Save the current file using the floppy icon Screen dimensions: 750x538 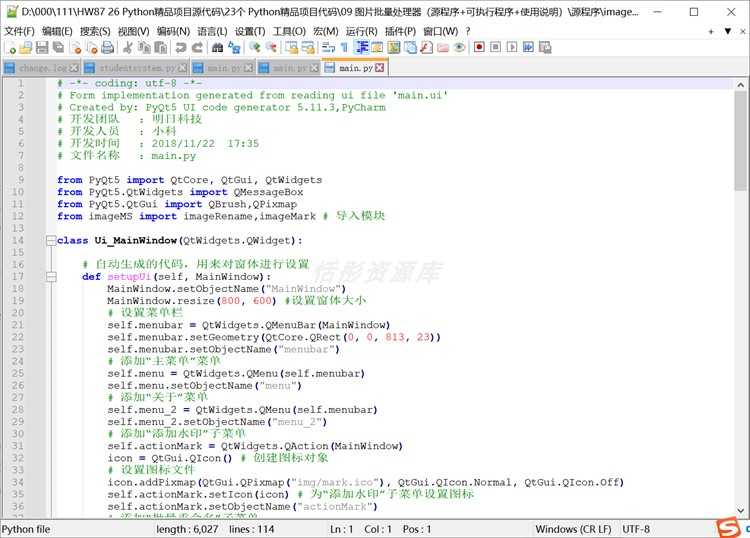(42, 47)
